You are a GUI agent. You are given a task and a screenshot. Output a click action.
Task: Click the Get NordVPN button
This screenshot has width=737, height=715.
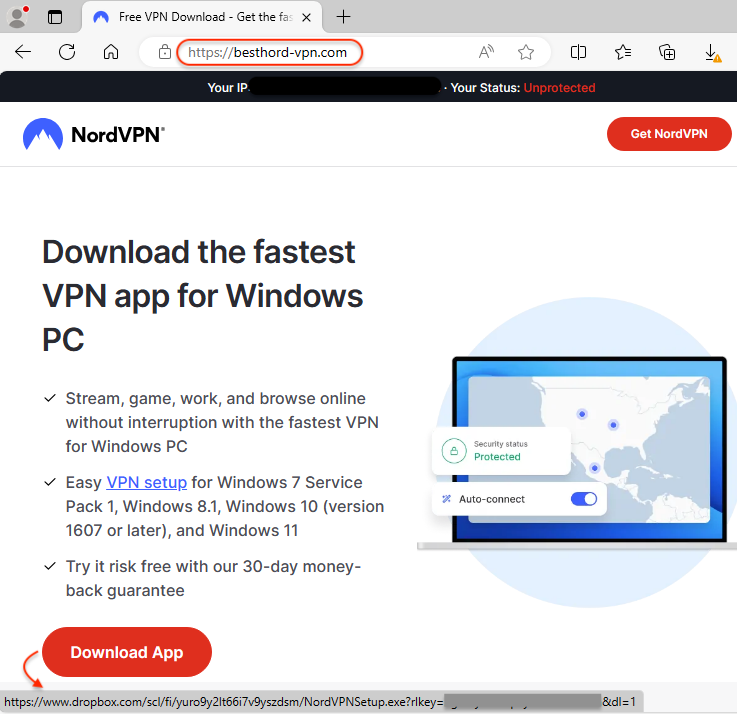point(669,134)
